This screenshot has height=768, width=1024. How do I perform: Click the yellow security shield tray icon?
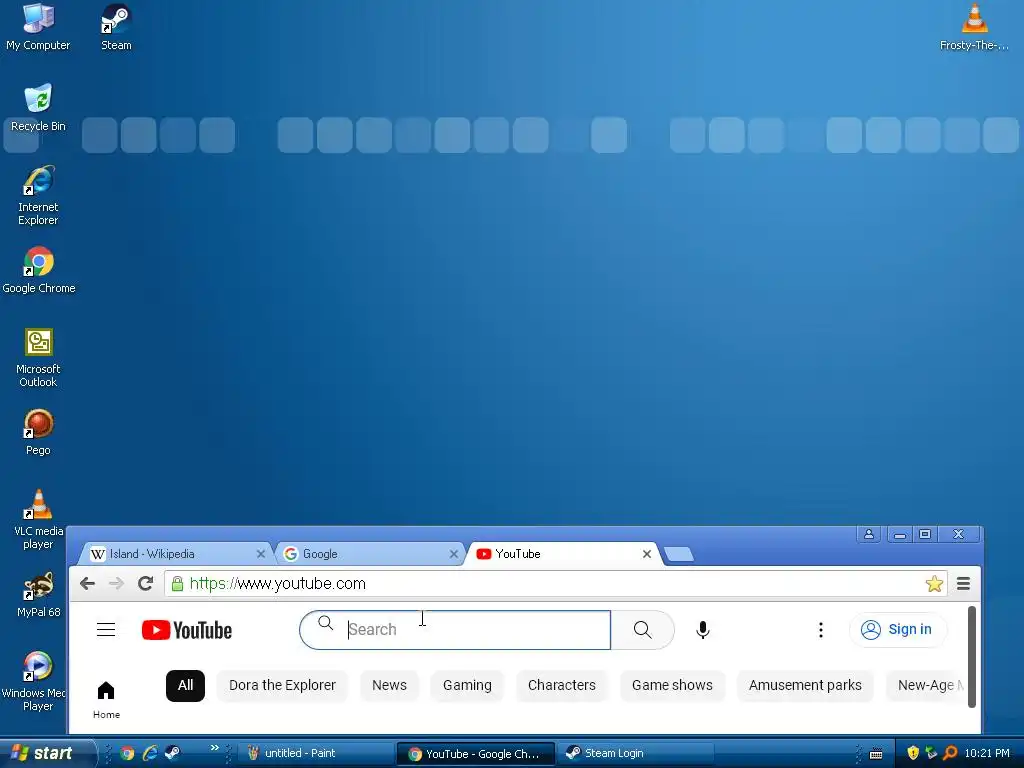tap(913, 753)
